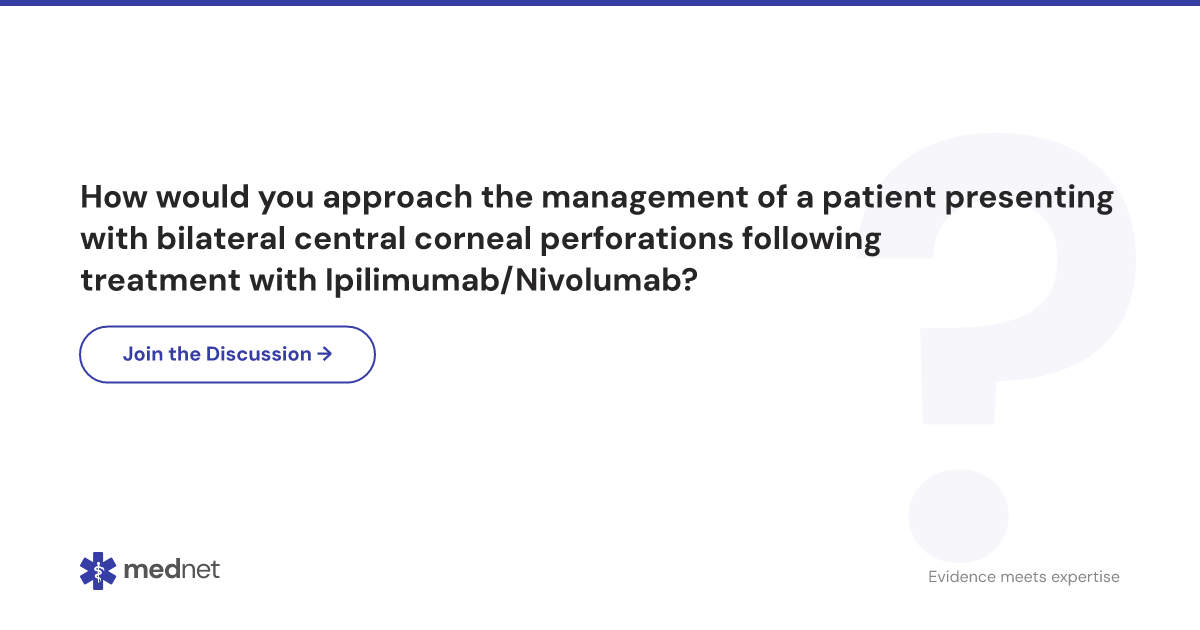The width and height of the screenshot is (1200, 630).
Task: Click the dot of the question mark
Action: [x=958, y=514]
